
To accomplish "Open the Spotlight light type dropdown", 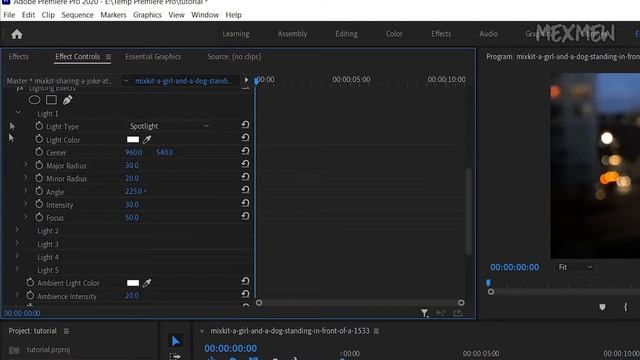I will click(x=169, y=126).
